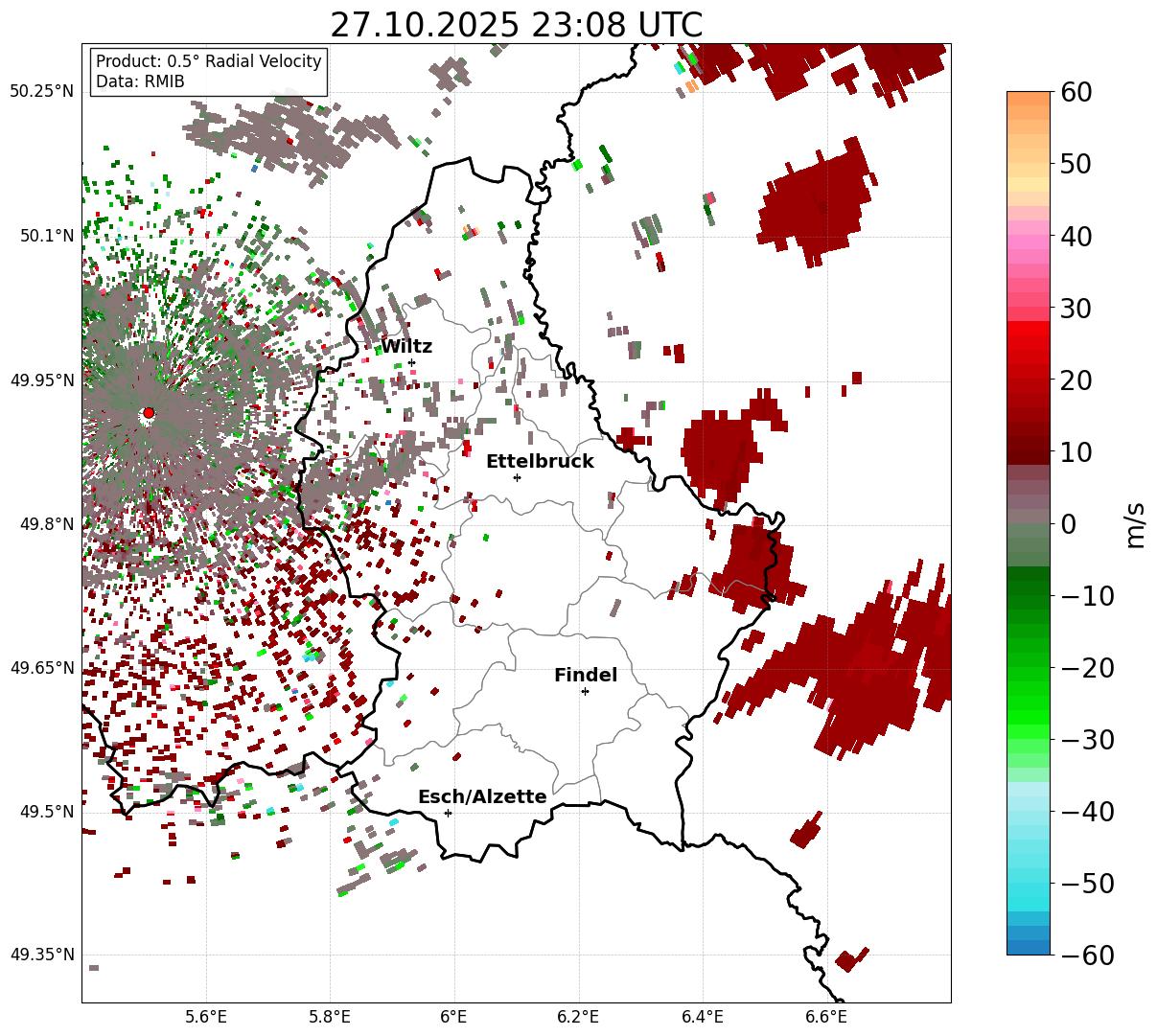Click the bright green colorbar segment near −25
The height and width of the screenshot is (1036, 1157).
pyautogui.click(x=1029, y=702)
